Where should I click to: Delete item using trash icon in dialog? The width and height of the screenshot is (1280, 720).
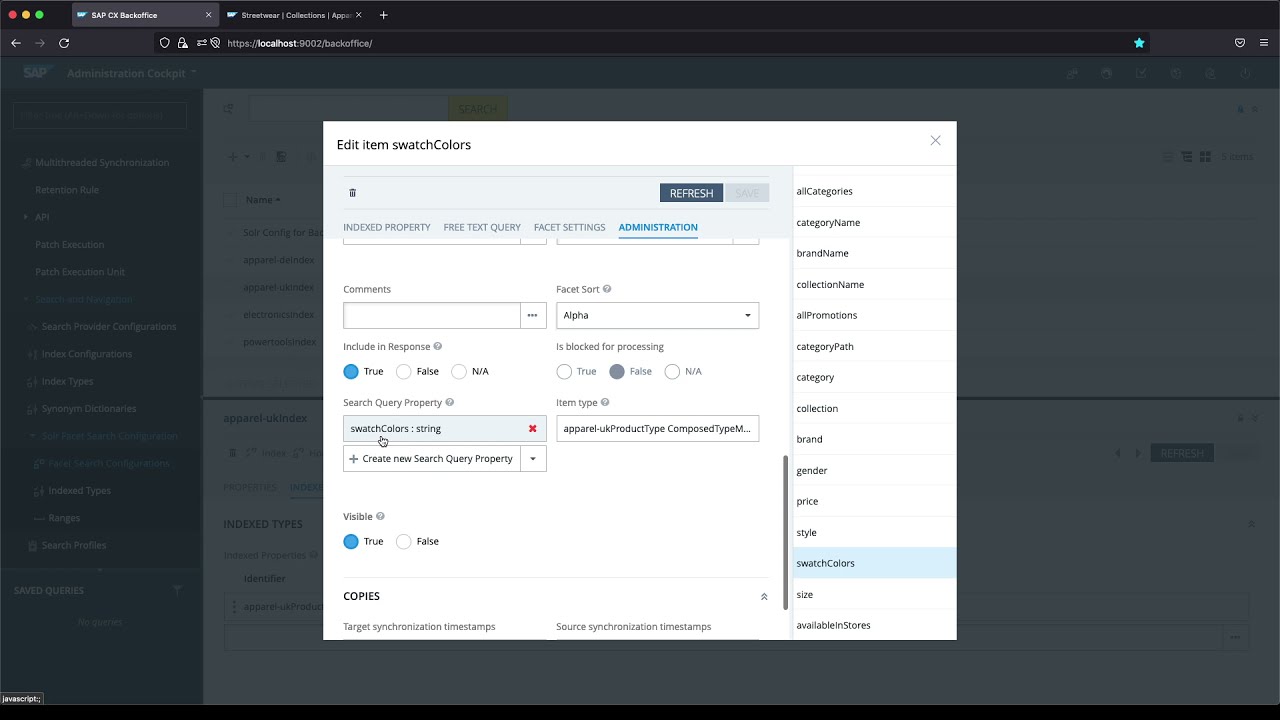(352, 193)
